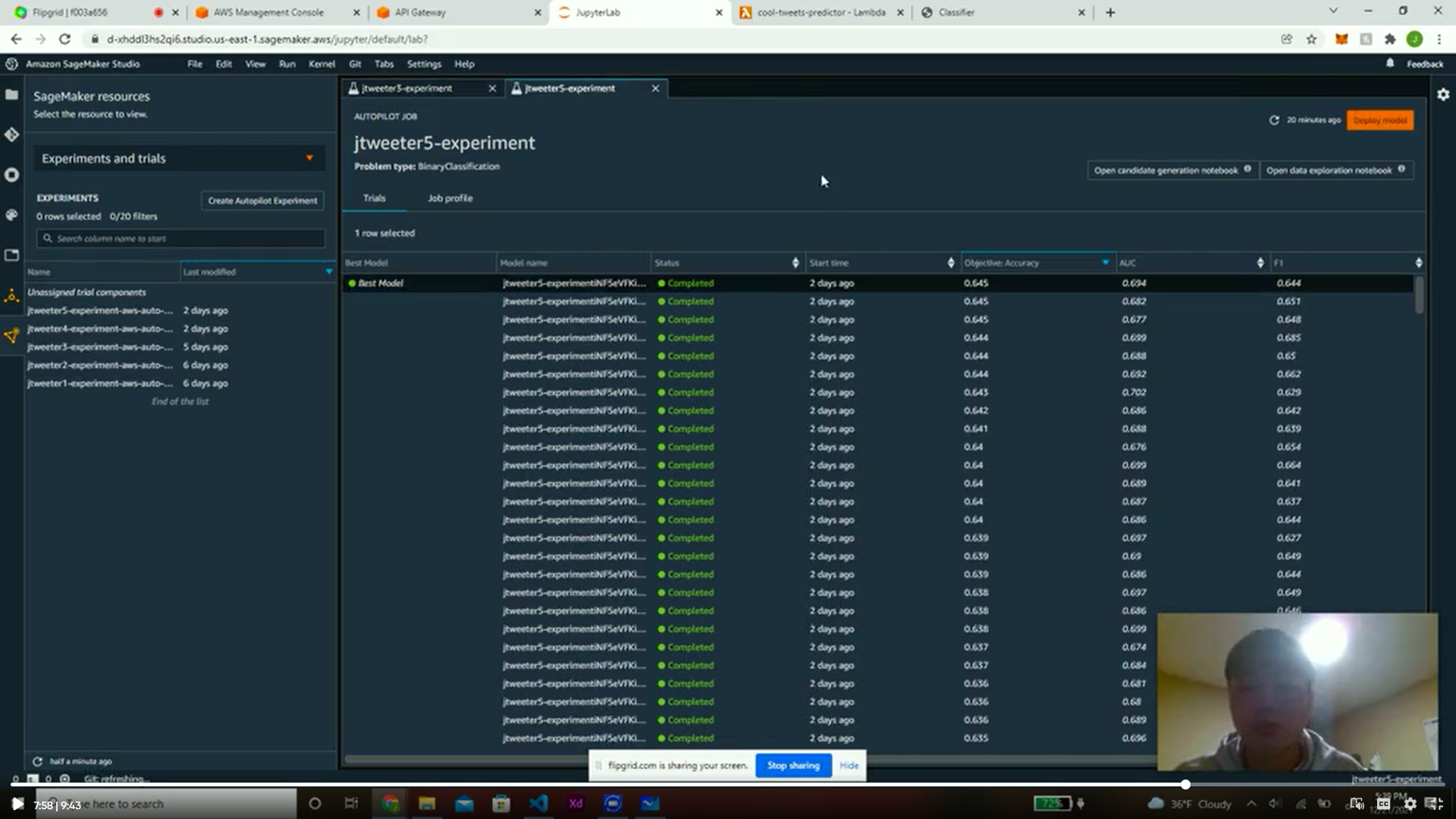
Task: Bookmark this page with star icon
Action: (x=1311, y=39)
